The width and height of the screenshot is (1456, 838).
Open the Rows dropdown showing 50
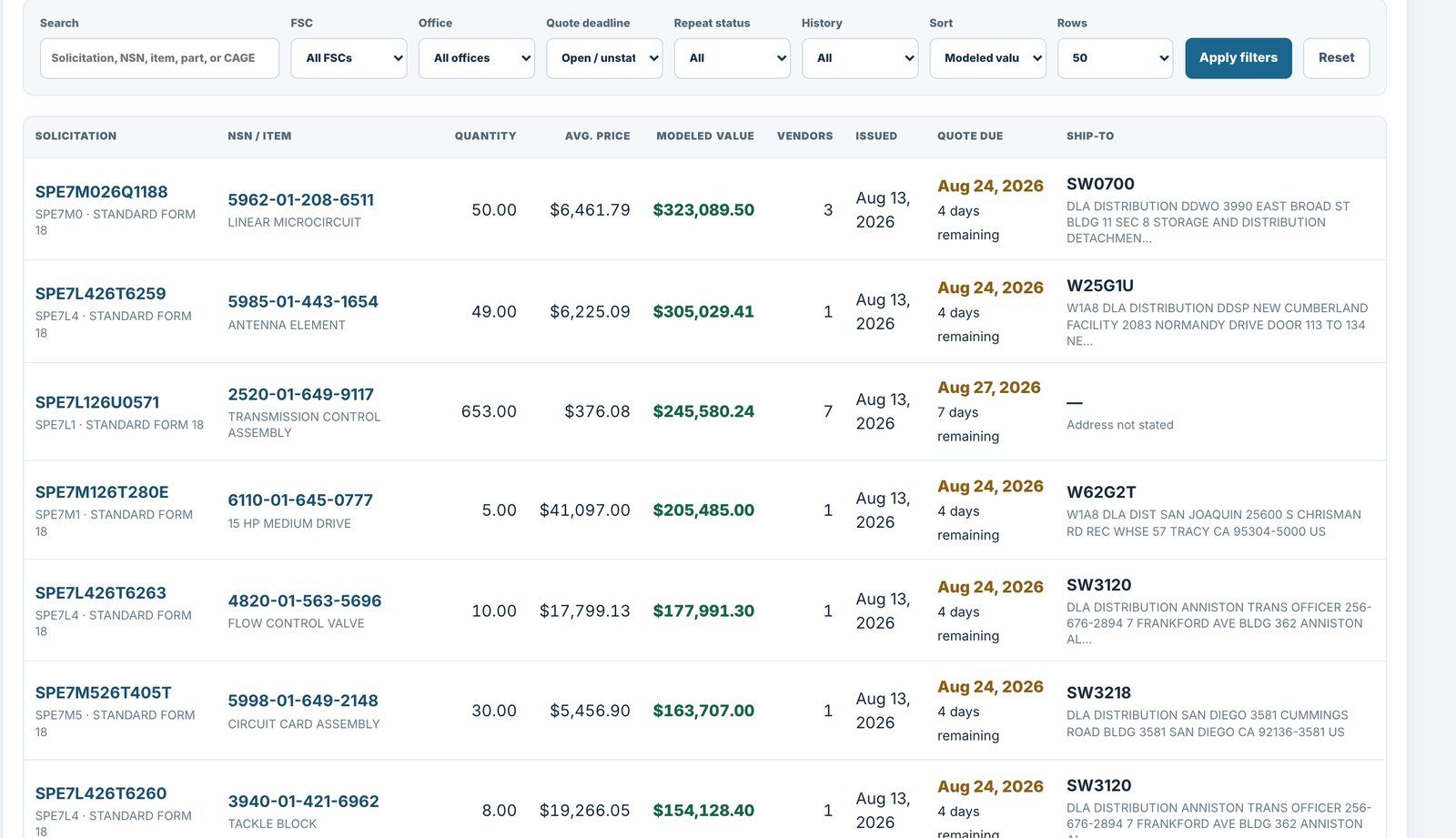pyautogui.click(x=1116, y=58)
